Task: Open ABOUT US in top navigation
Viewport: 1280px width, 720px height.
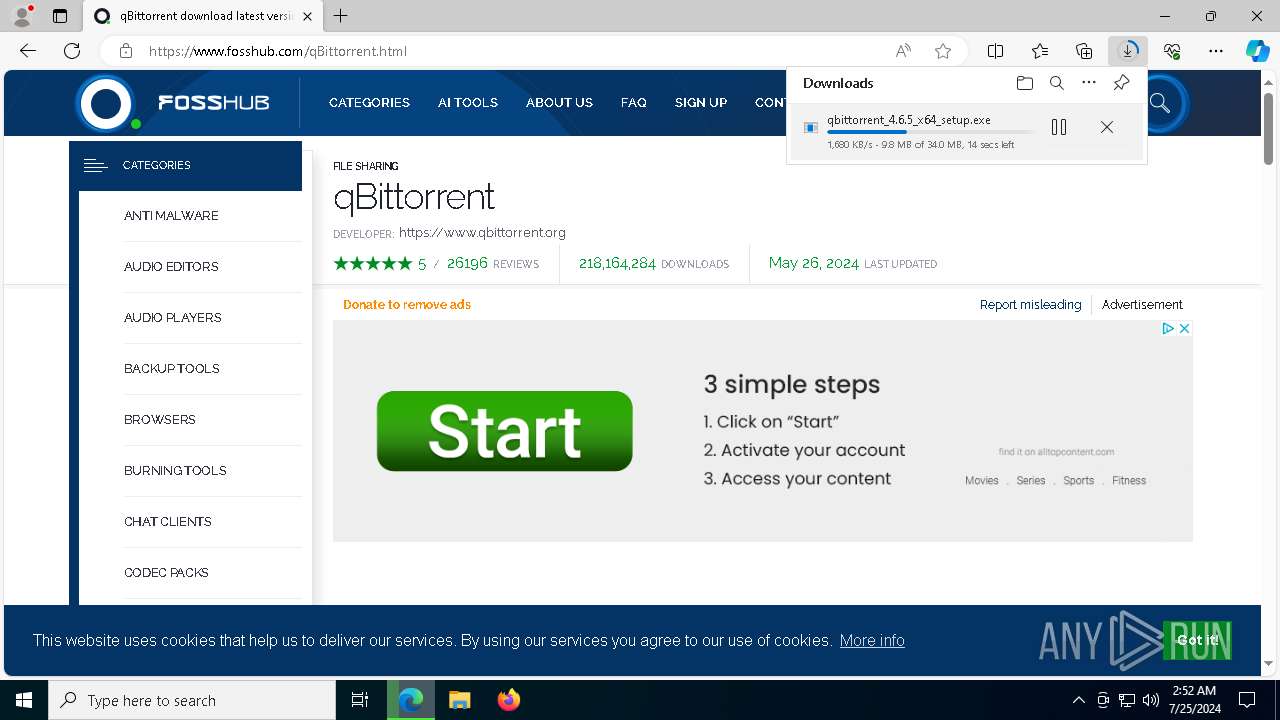Action: 559,103
